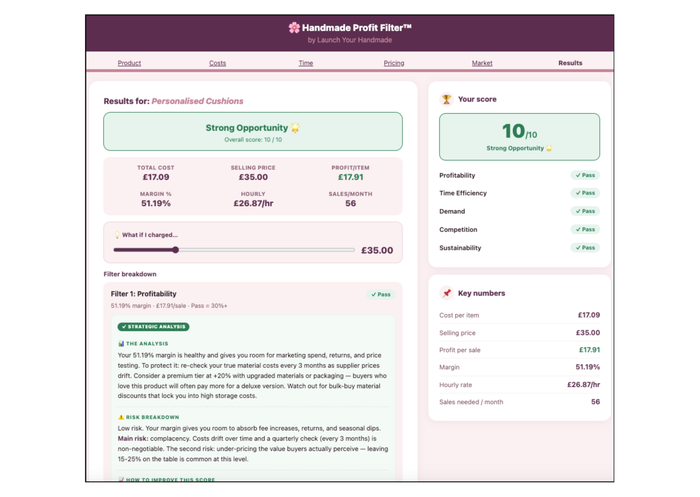700x497 pixels.
Task: Select the Pricing tab
Action: tap(394, 63)
